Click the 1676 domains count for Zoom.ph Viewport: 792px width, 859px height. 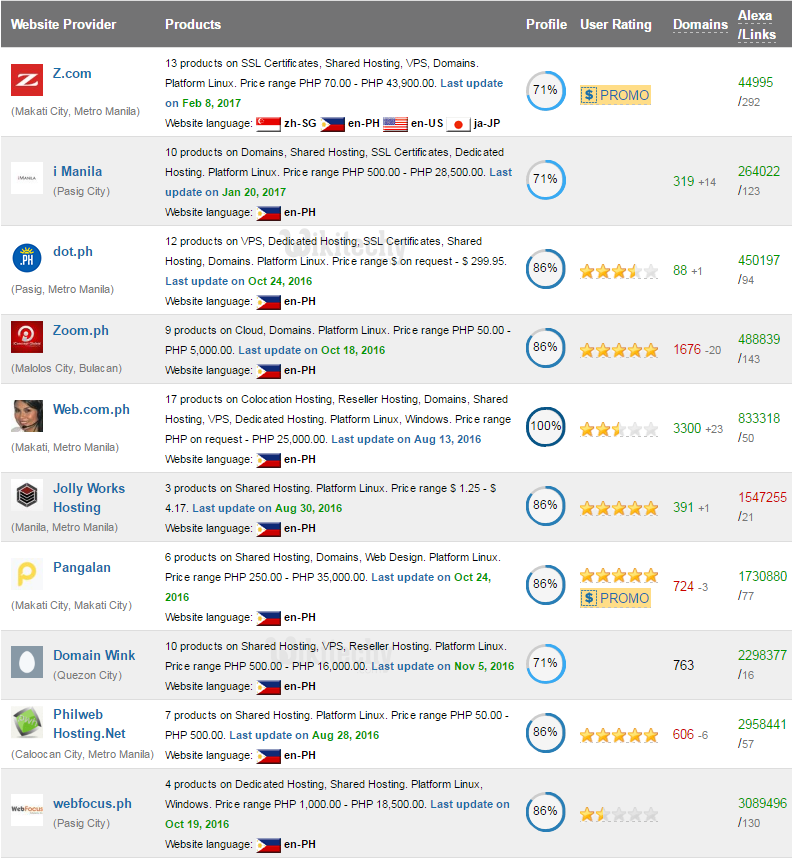point(688,350)
